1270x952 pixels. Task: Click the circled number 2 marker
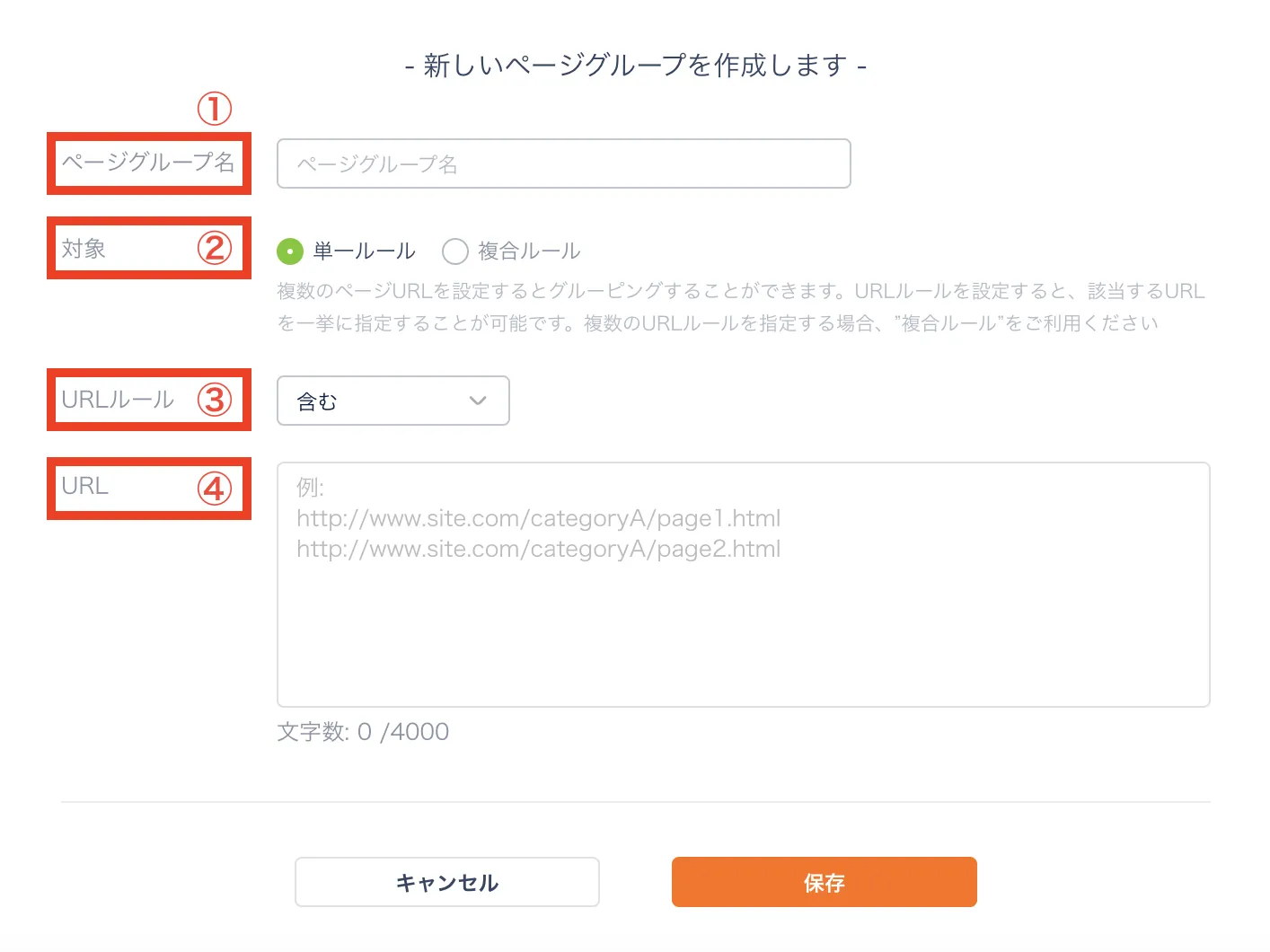coord(215,248)
